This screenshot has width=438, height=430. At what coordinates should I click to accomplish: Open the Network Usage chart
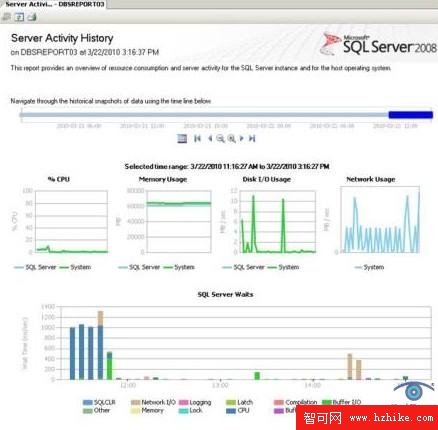[380, 220]
